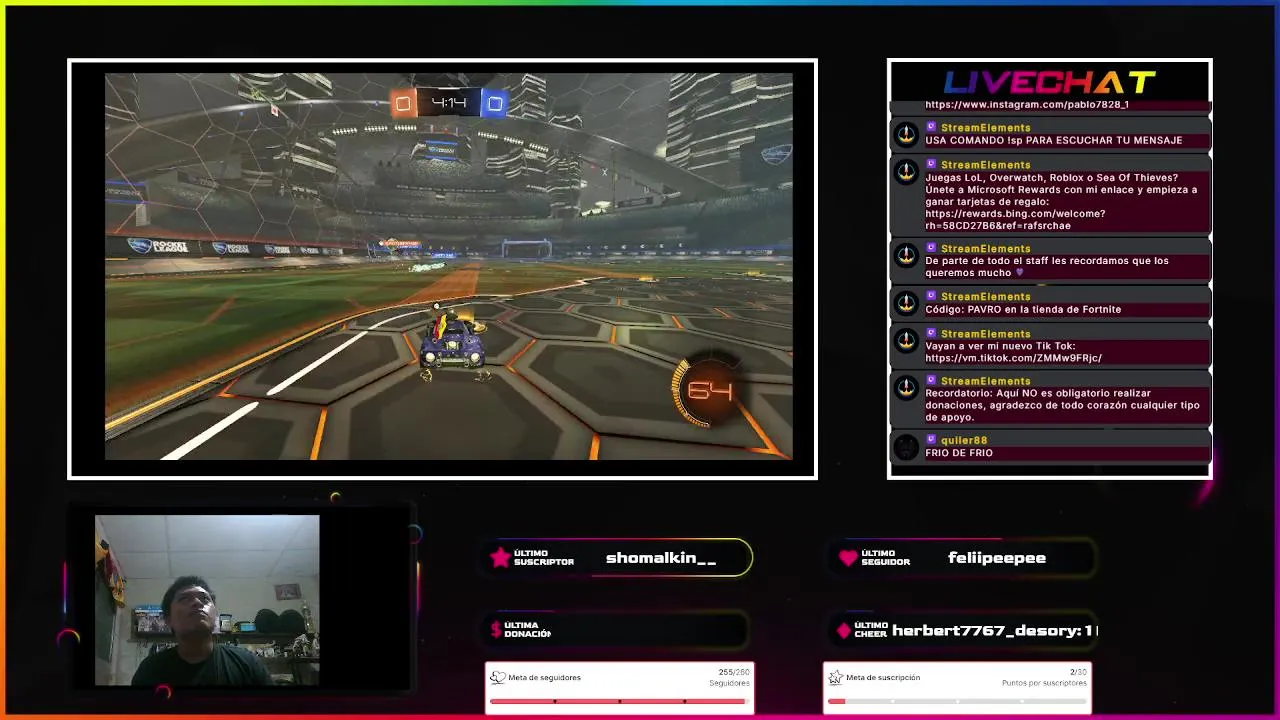Click the pink heart icon by Último Seguidor
1280x720 pixels.
click(848, 558)
